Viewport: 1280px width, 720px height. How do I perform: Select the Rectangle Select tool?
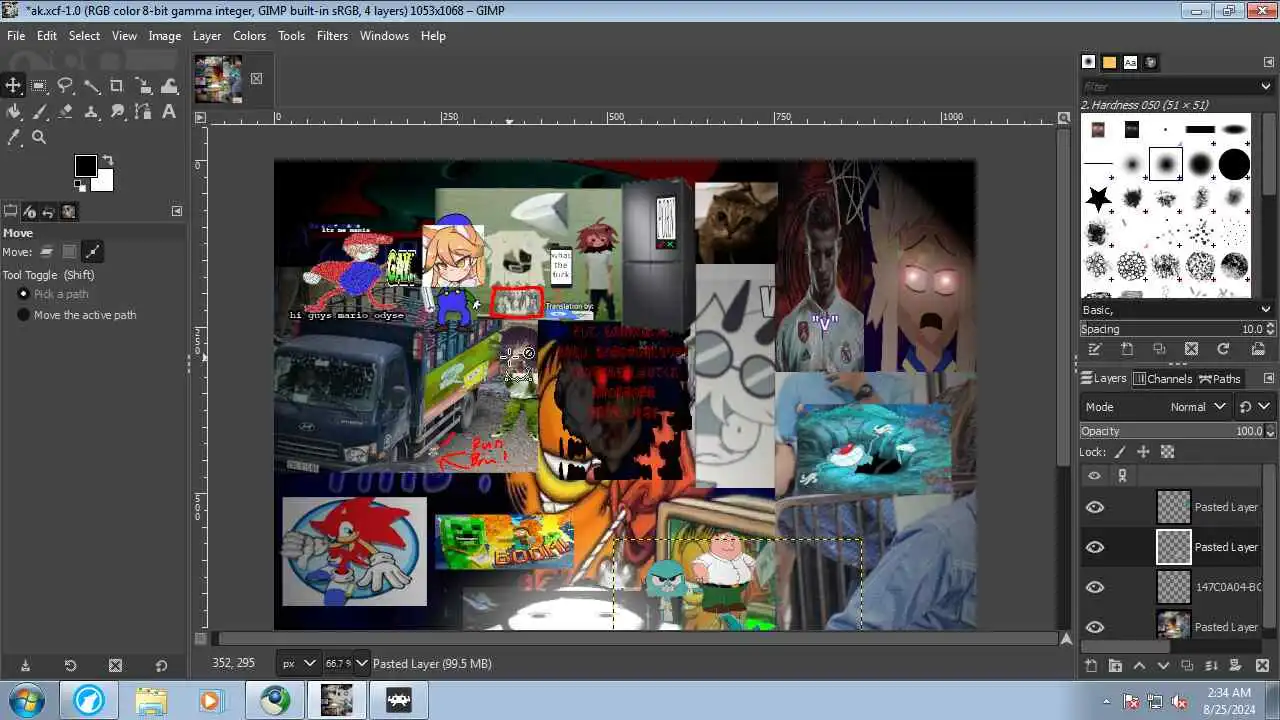(39, 86)
